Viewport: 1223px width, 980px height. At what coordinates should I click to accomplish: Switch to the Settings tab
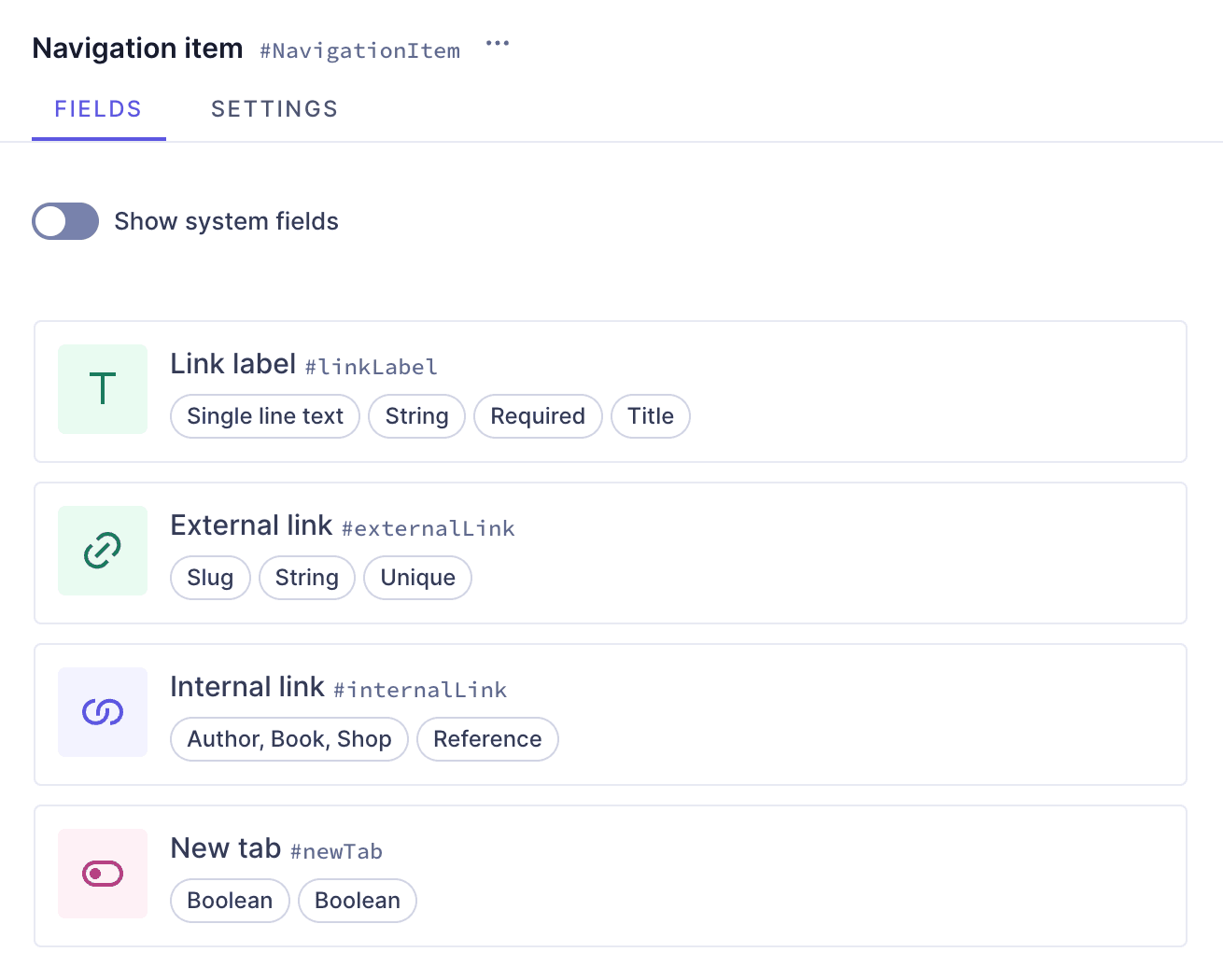pos(274,109)
